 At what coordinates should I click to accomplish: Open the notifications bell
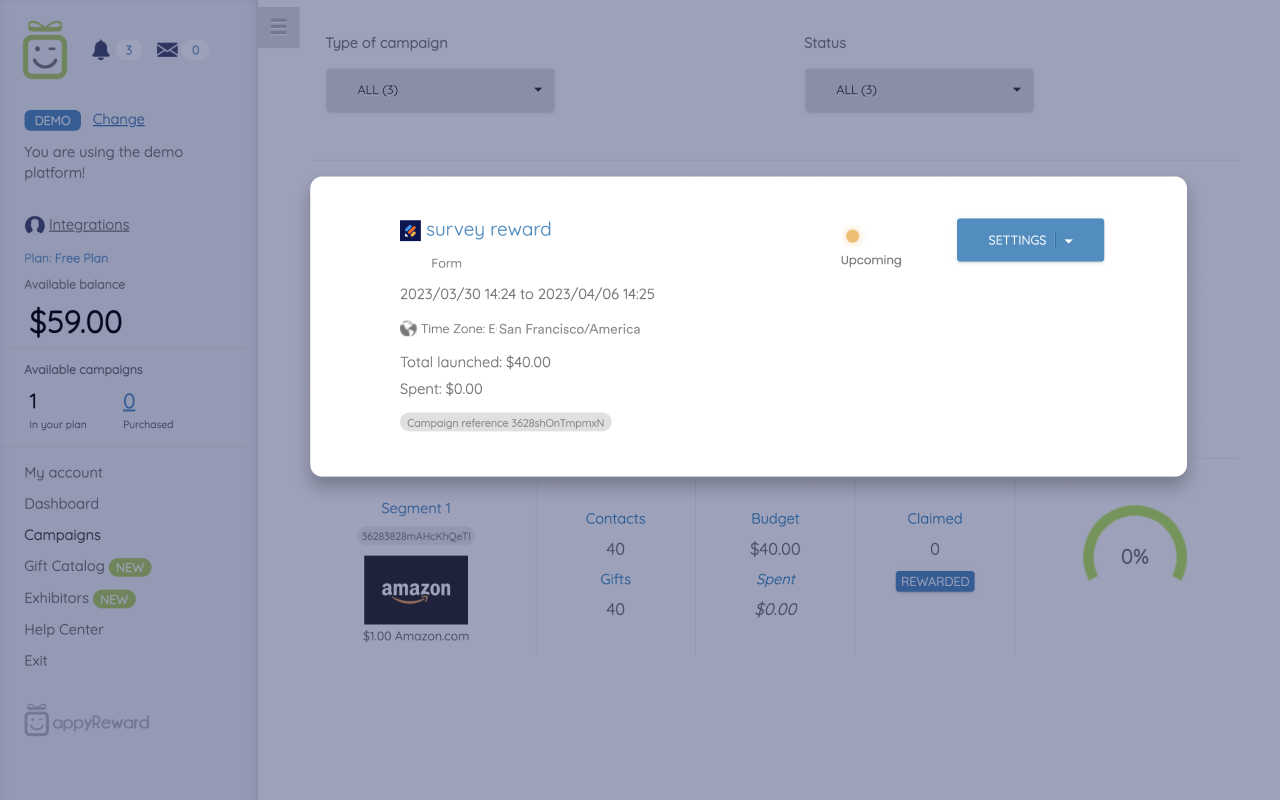(100, 49)
